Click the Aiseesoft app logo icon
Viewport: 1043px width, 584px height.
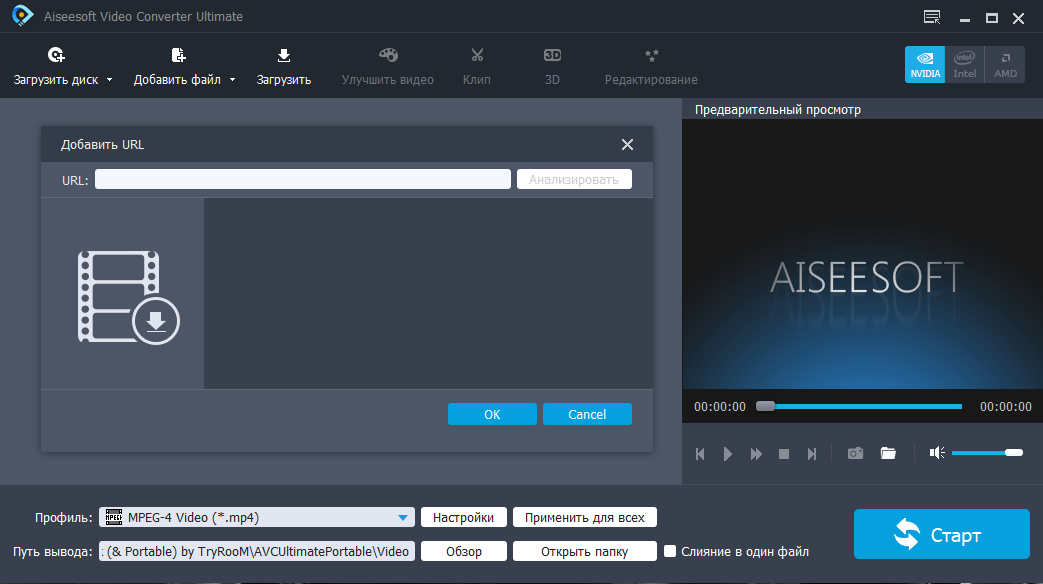22,16
